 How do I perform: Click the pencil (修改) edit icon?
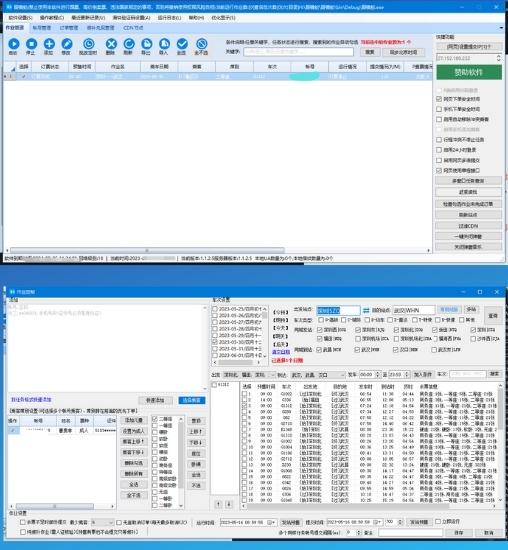[x=67, y=44]
